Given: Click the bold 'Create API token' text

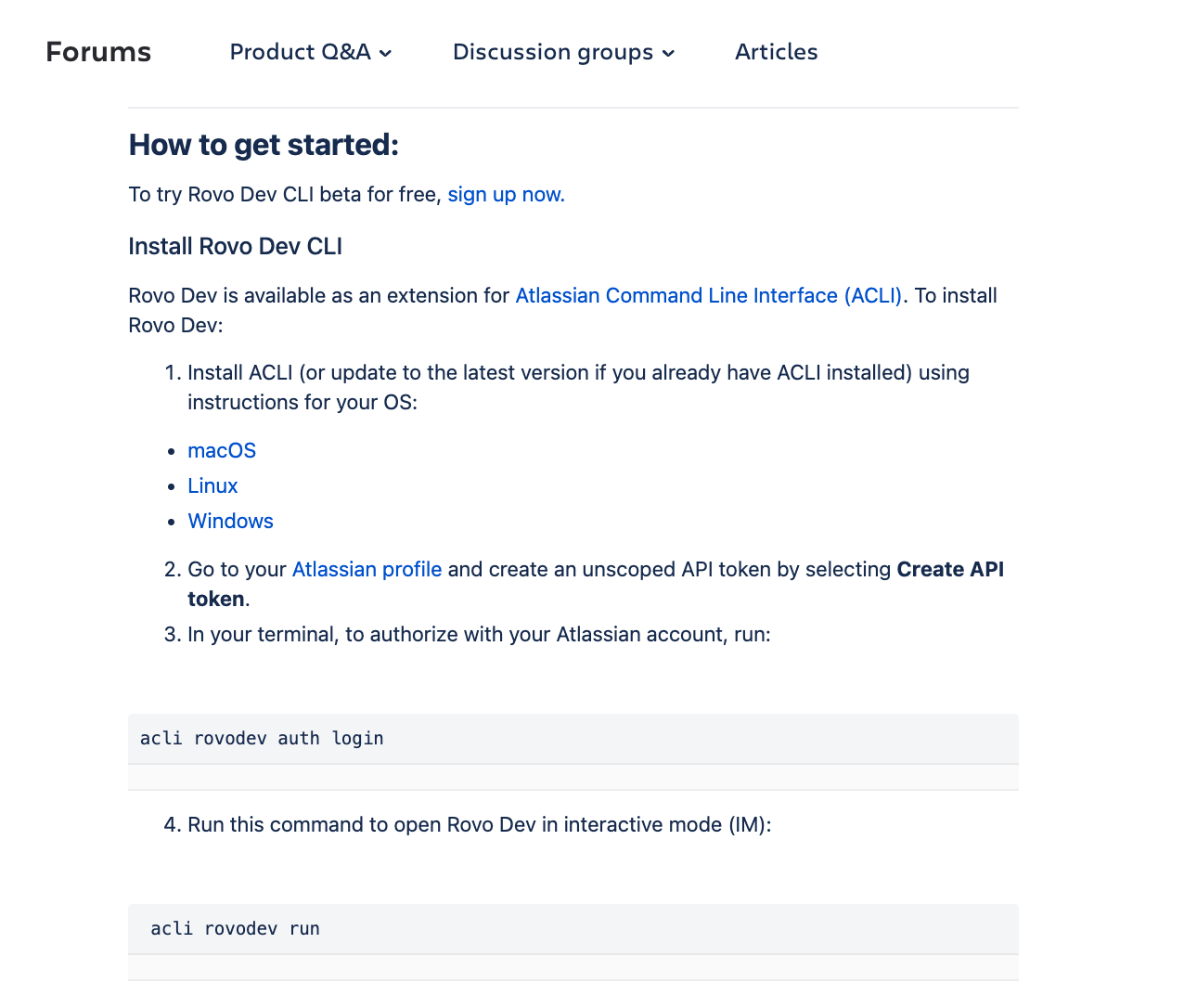Looking at the screenshot, I should [x=596, y=584].
